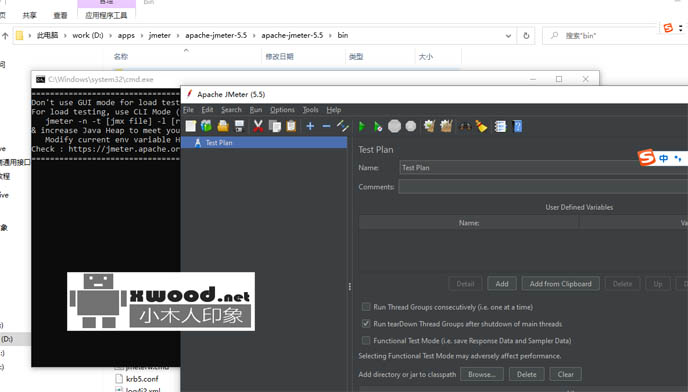The width and height of the screenshot is (688, 392).
Task: Click the Save floppy disk icon in JMeter
Action: [x=239, y=126]
